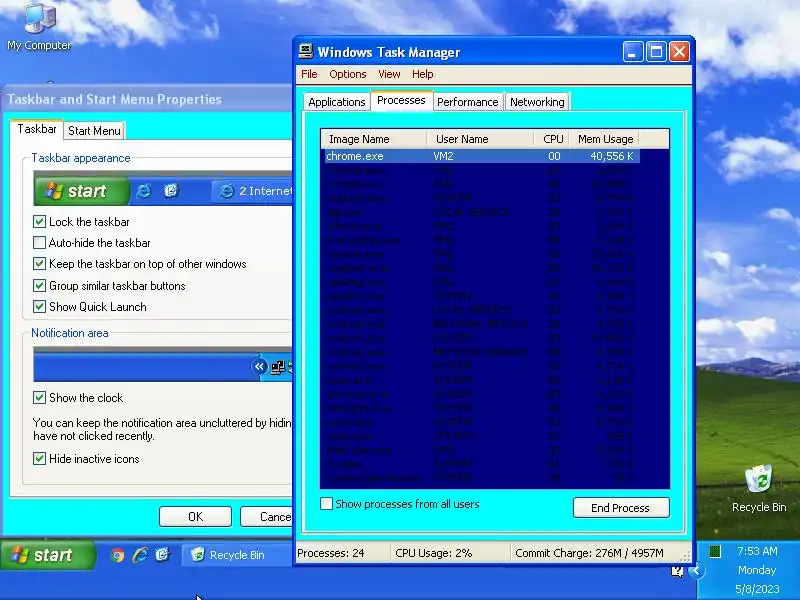Toggle Keep the taskbar on top checkbox
Image resolution: width=800 pixels, height=600 pixels.
(x=39, y=264)
